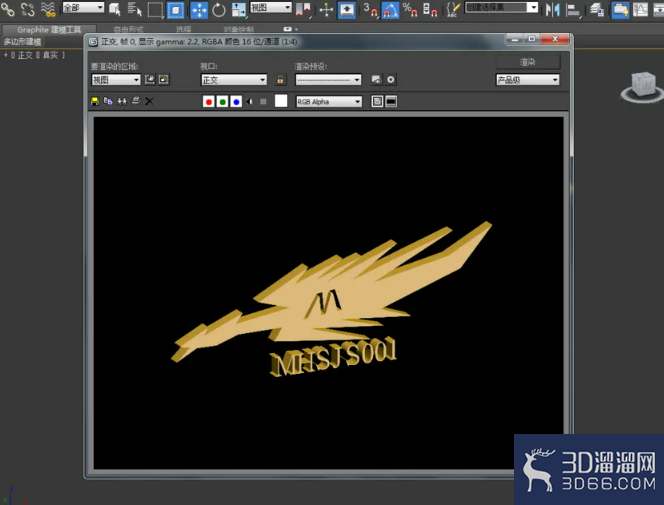Image resolution: width=664 pixels, height=505 pixels.
Task: Open the 多边形建模 panel tab
Action: (x=22, y=41)
